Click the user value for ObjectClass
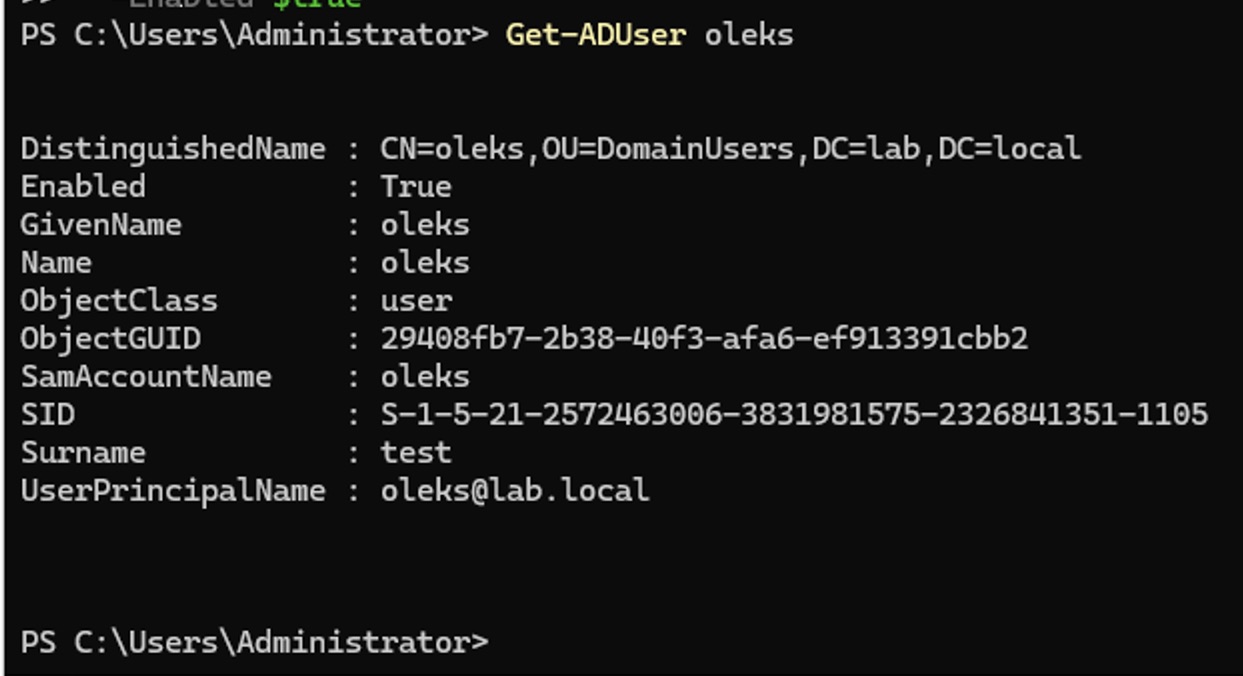Screen dimensions: 1243x676 point(416,301)
